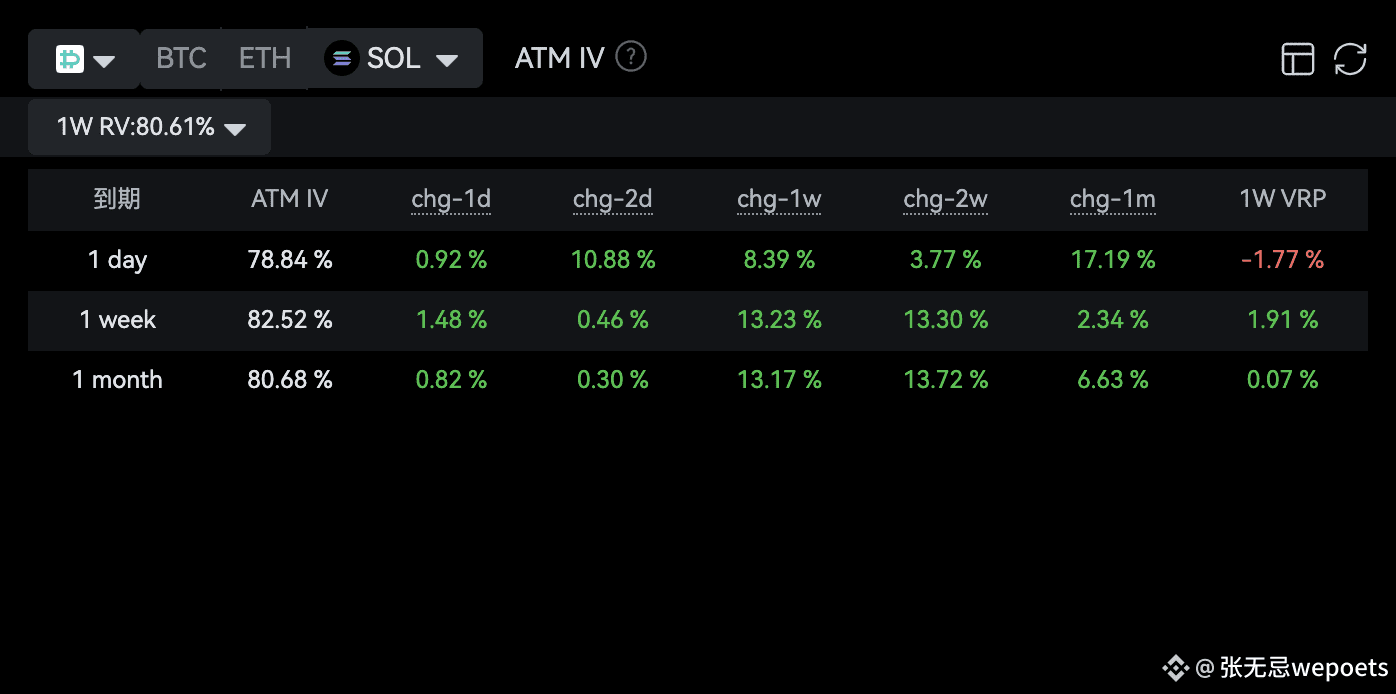Select the 1 week row
This screenshot has height=694, width=1396.
698,320
